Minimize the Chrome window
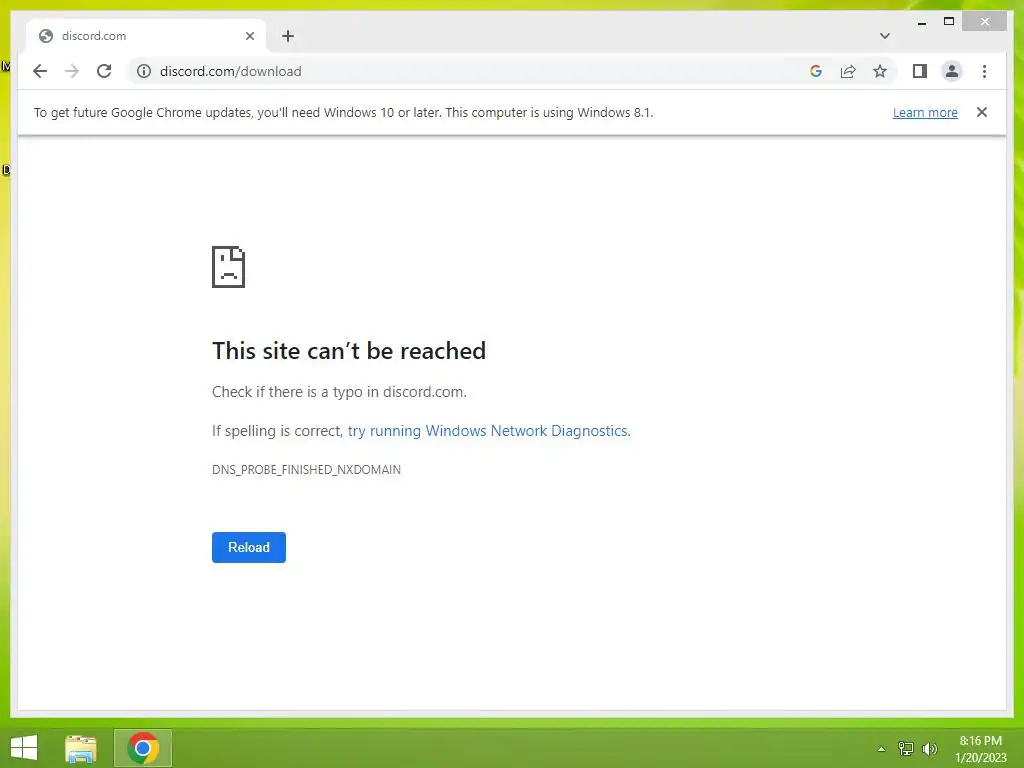The height and width of the screenshot is (768, 1024). pyautogui.click(x=922, y=22)
